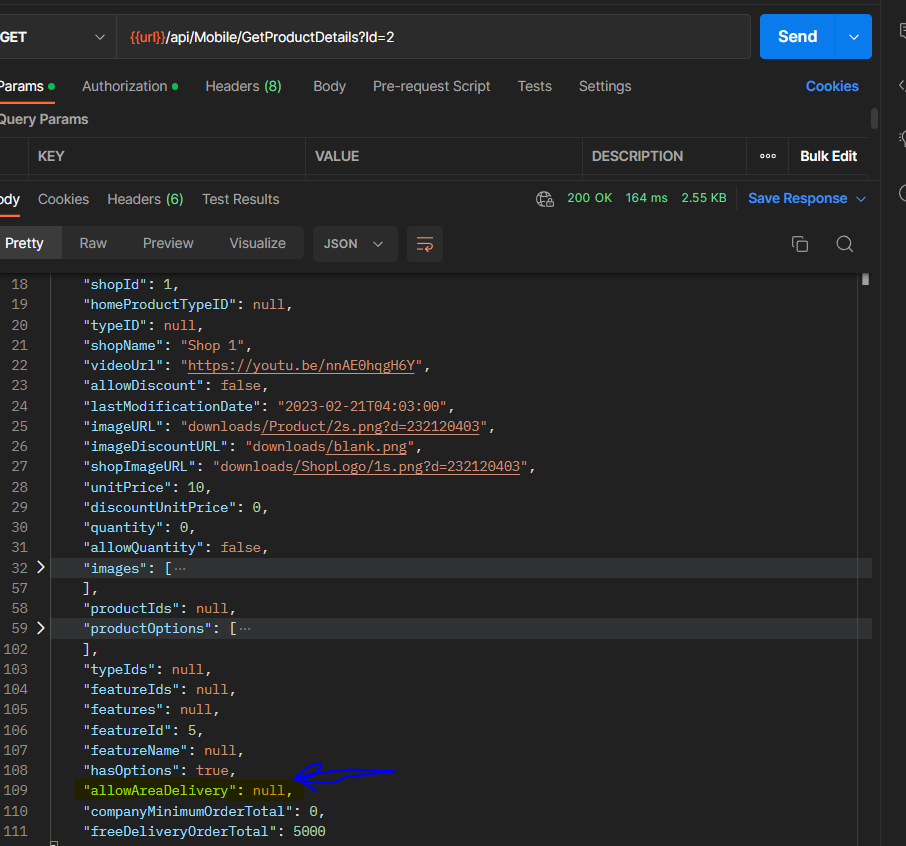Expand the collapsed "images" array

pyautogui.click(x=41, y=567)
